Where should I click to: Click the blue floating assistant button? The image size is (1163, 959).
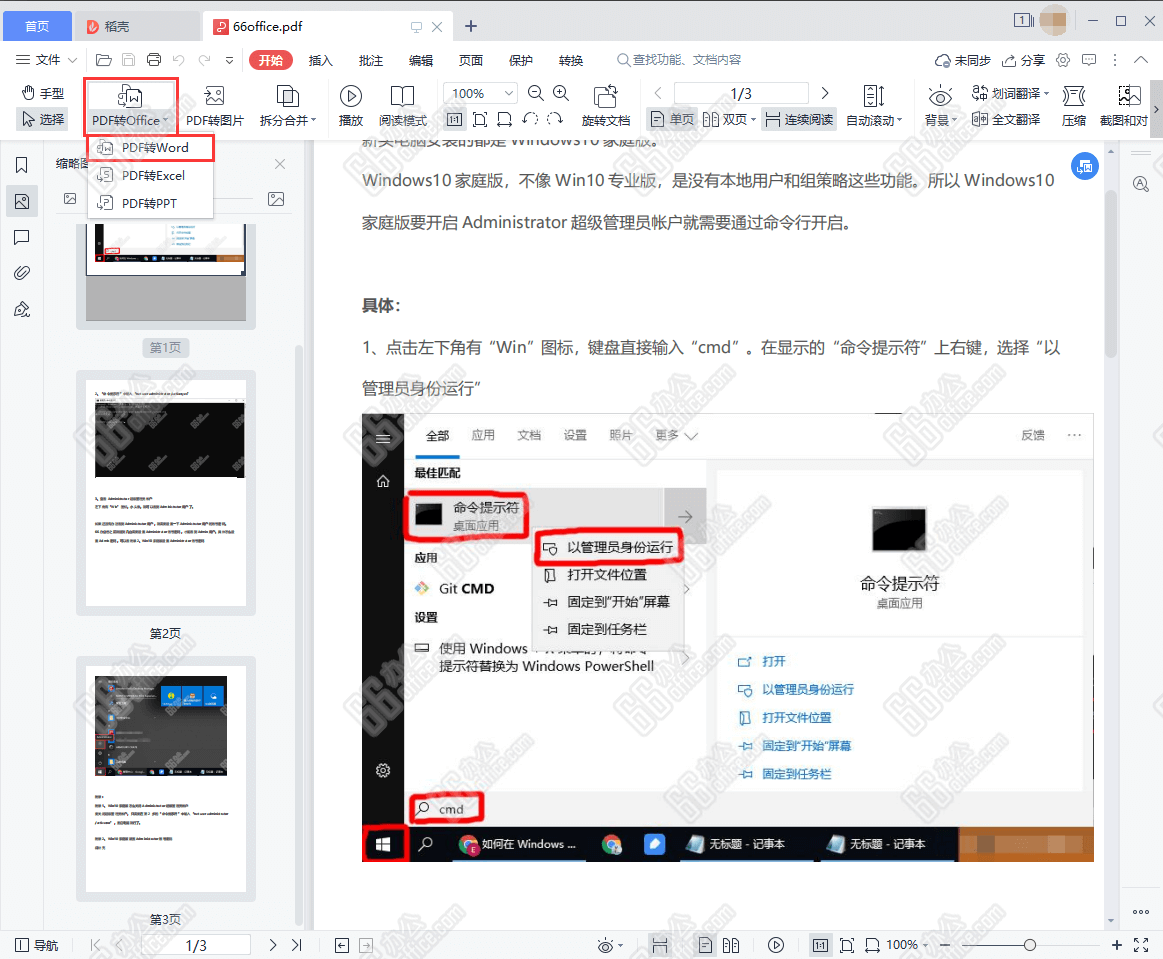(x=1084, y=166)
